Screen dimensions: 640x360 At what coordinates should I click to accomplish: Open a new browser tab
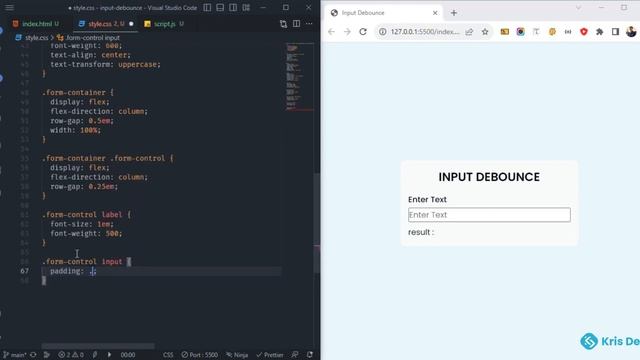[454, 13]
